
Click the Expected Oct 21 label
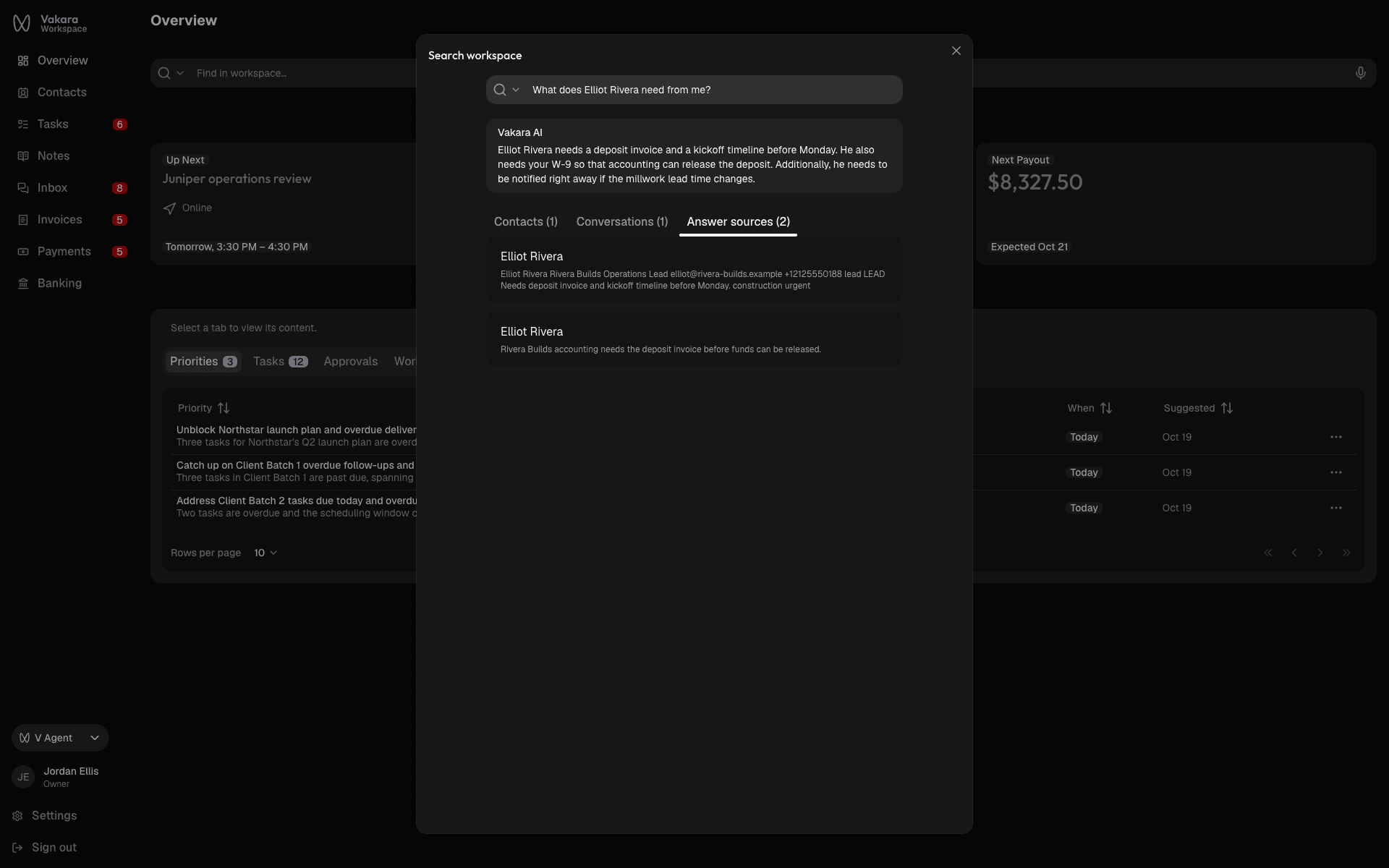(x=1029, y=247)
